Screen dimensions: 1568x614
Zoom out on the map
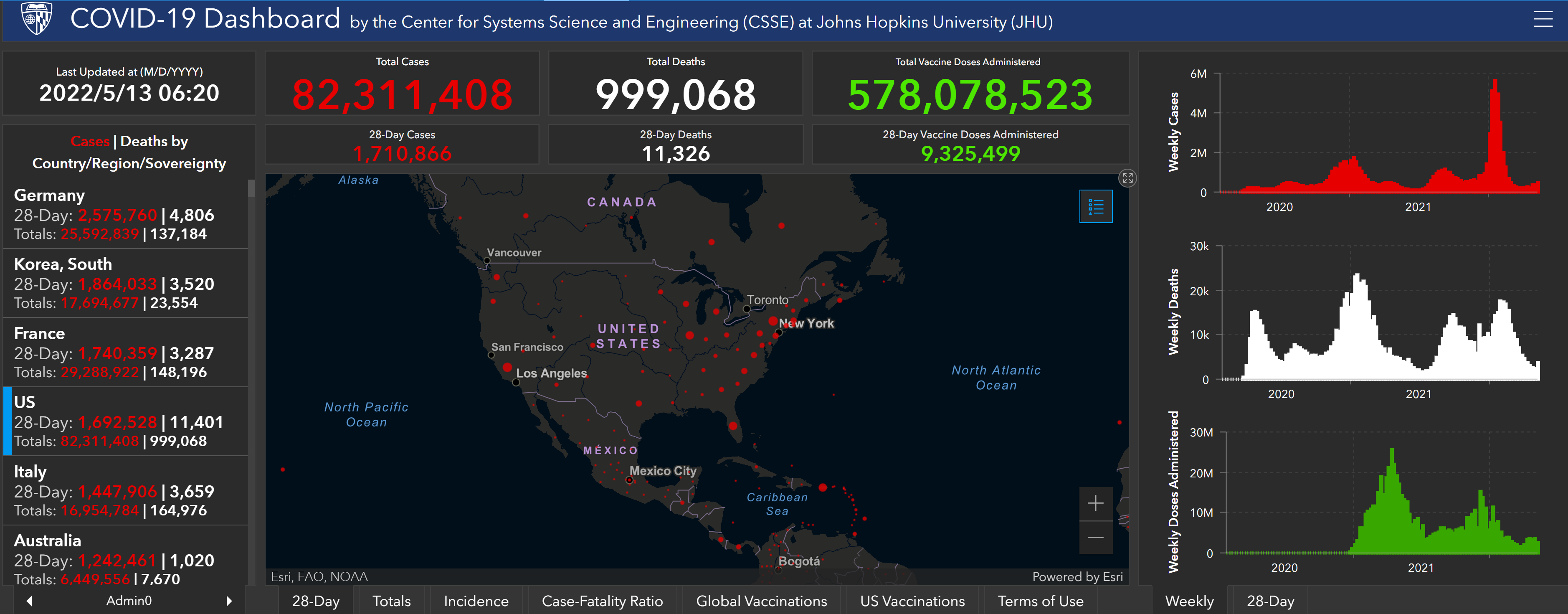(x=1095, y=537)
